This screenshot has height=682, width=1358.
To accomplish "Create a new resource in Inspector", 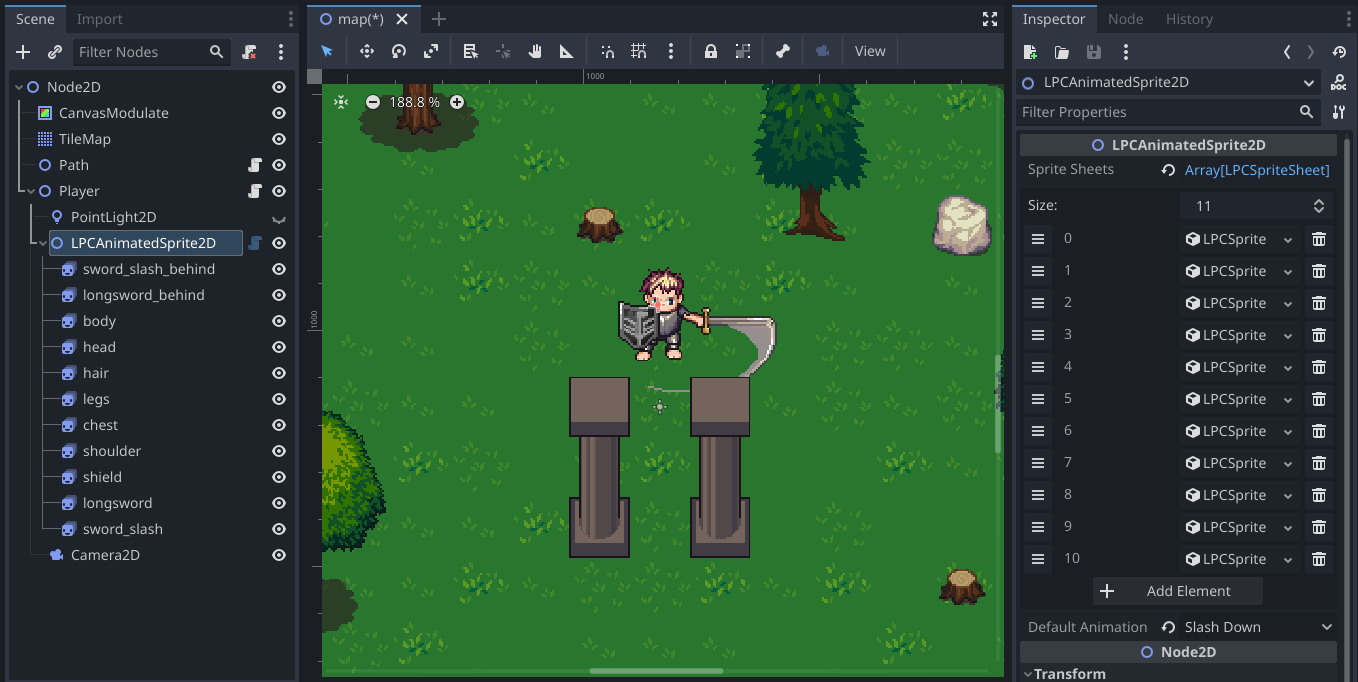I will (1031, 52).
